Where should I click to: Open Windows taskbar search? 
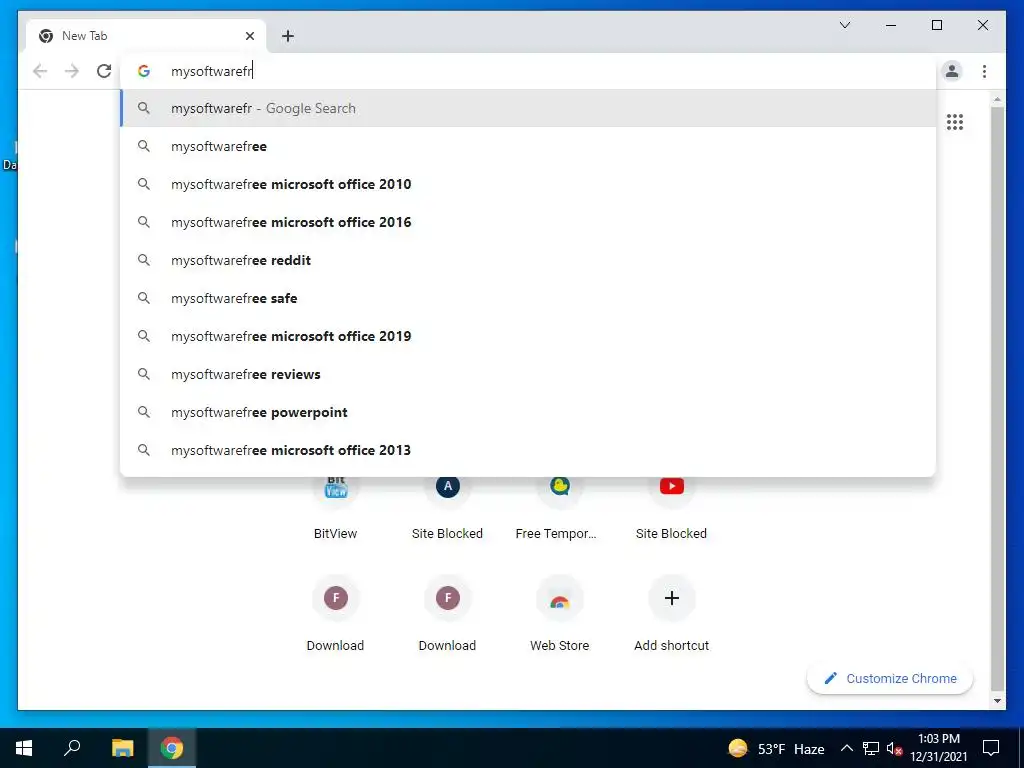[x=72, y=748]
